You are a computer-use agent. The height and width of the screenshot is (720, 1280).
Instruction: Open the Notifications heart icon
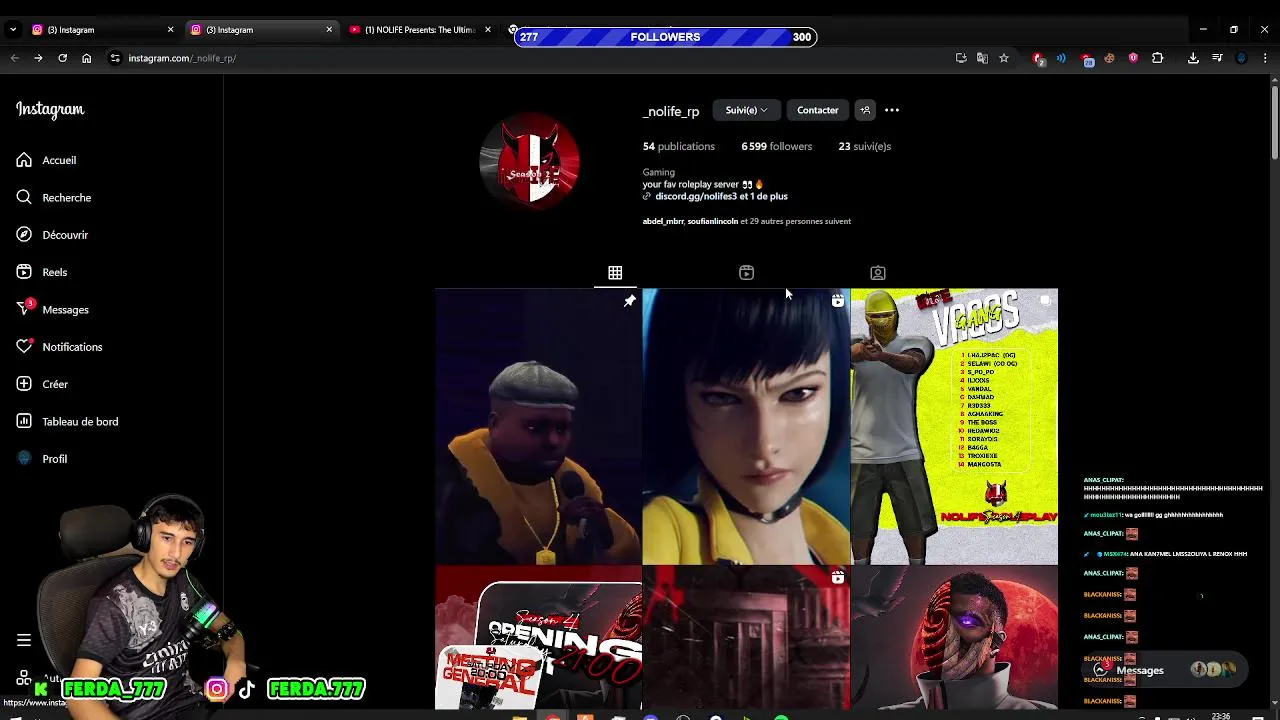tap(24, 346)
